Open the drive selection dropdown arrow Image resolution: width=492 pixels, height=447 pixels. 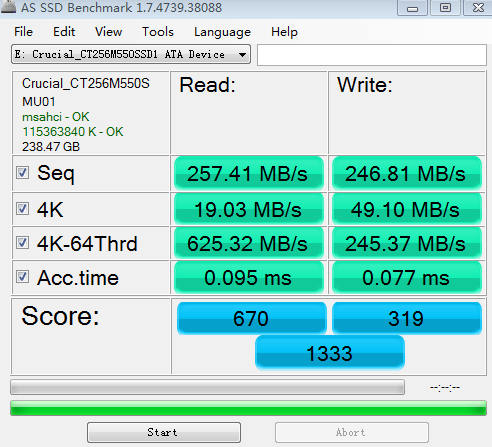[243, 54]
